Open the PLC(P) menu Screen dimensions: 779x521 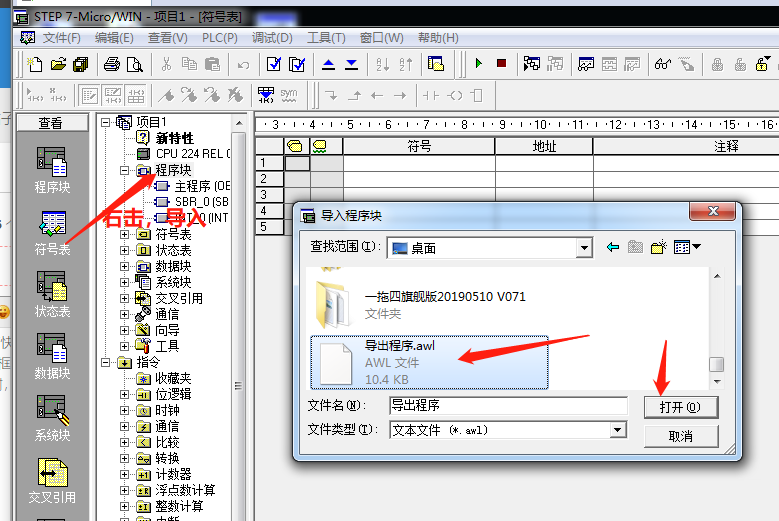(220, 38)
